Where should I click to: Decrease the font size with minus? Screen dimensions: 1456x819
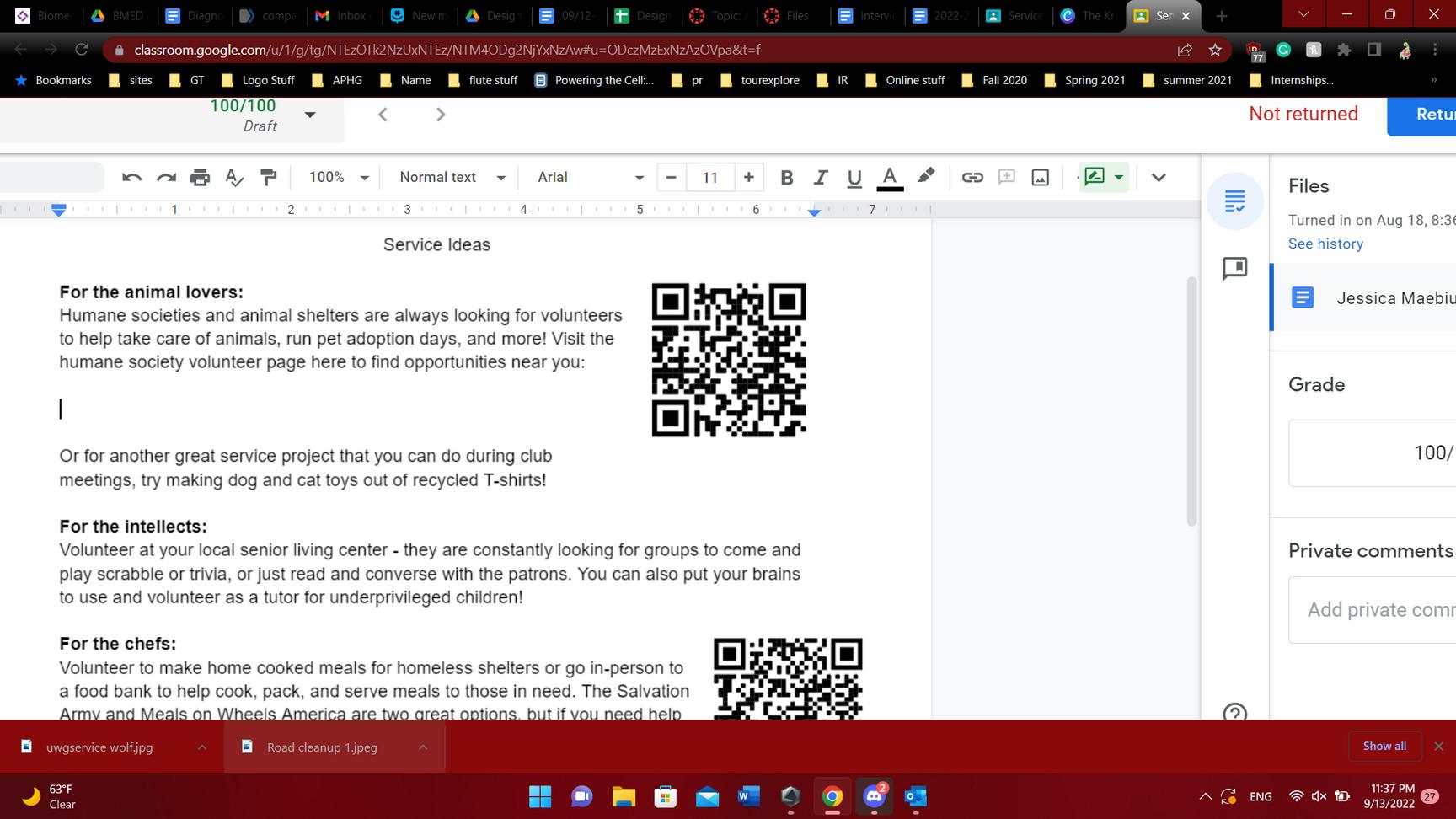[x=672, y=177]
